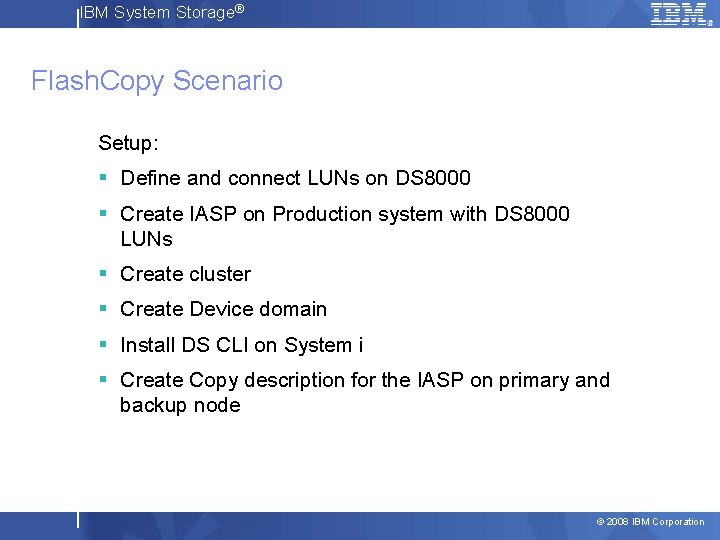Click the 'Create cluster' bullet text
Viewport: 720px width, 540px height.
point(186,274)
